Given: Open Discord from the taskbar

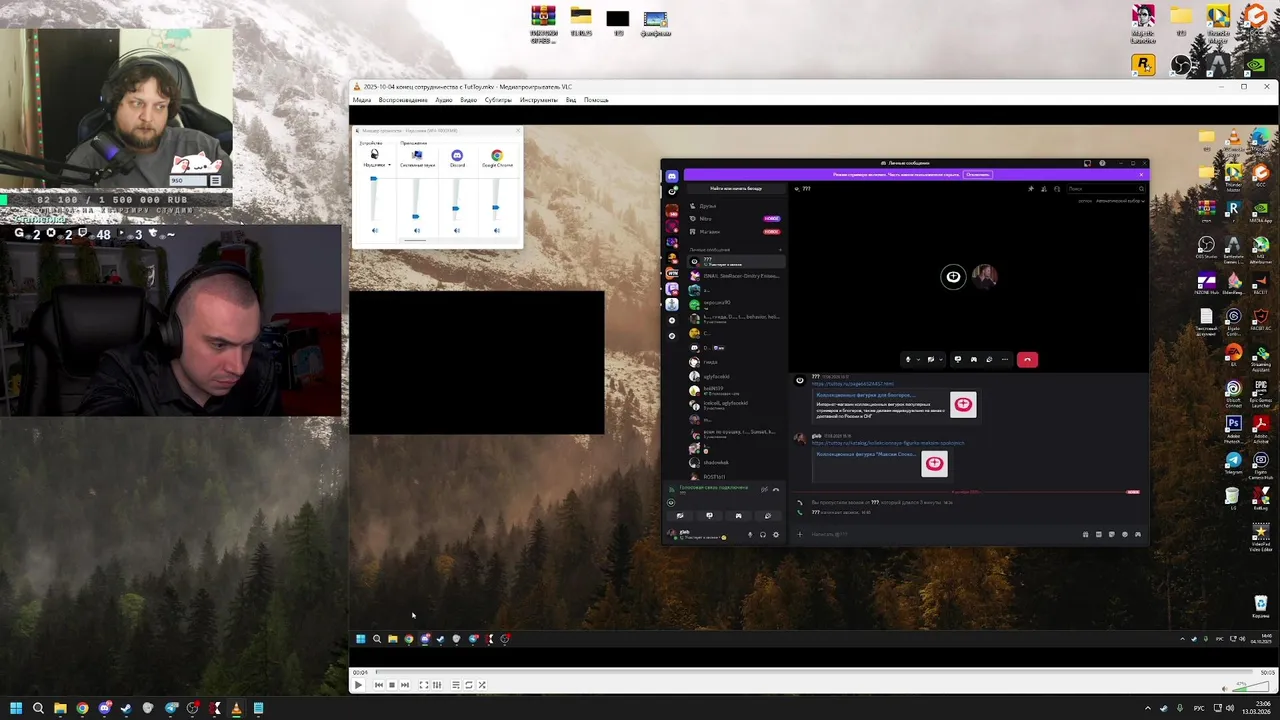Looking at the screenshot, I should [104, 708].
